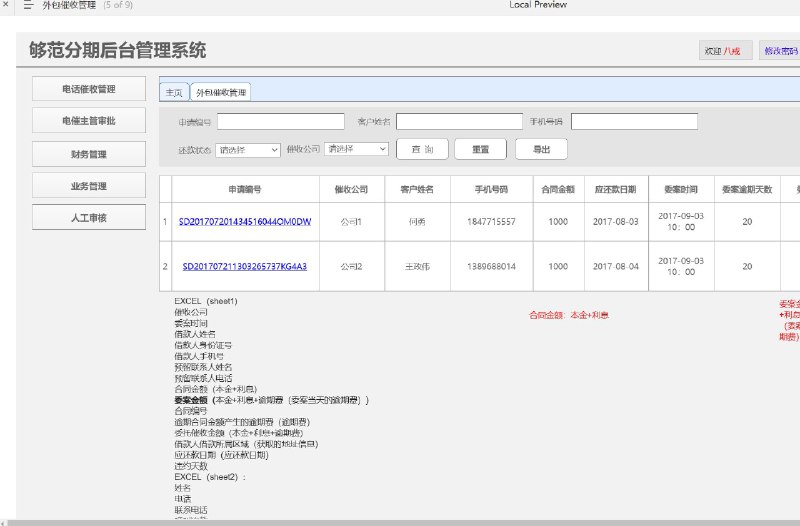Click the 委案时间 column header
This screenshot has width=800, height=526.
point(681,189)
